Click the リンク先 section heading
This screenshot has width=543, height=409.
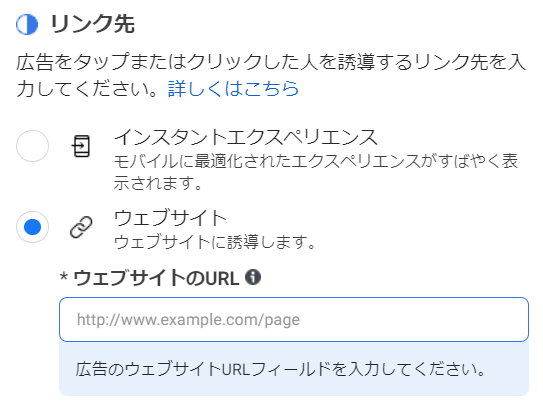92,24
